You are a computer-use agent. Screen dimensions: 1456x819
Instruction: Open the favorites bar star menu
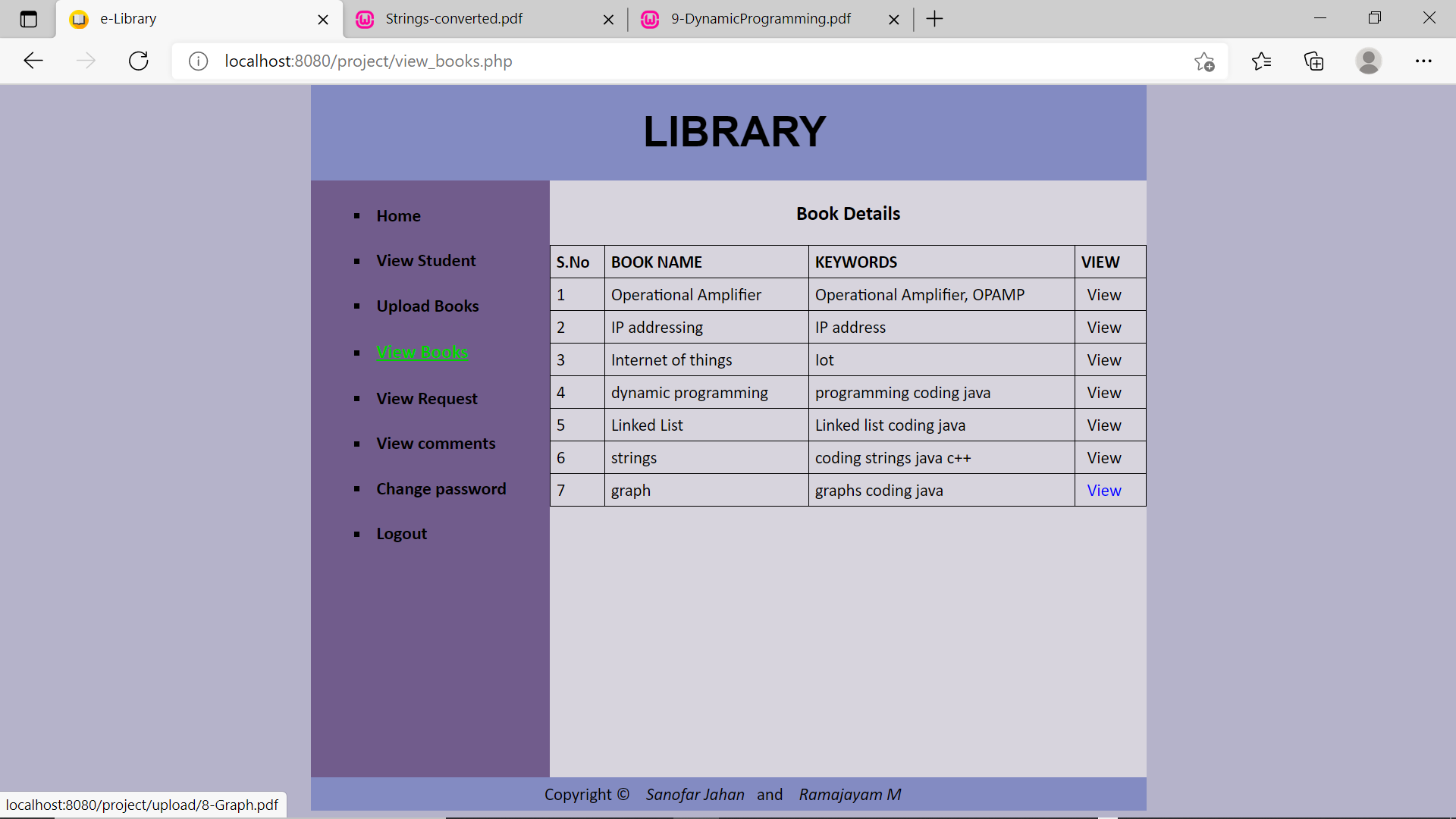coord(1262,61)
